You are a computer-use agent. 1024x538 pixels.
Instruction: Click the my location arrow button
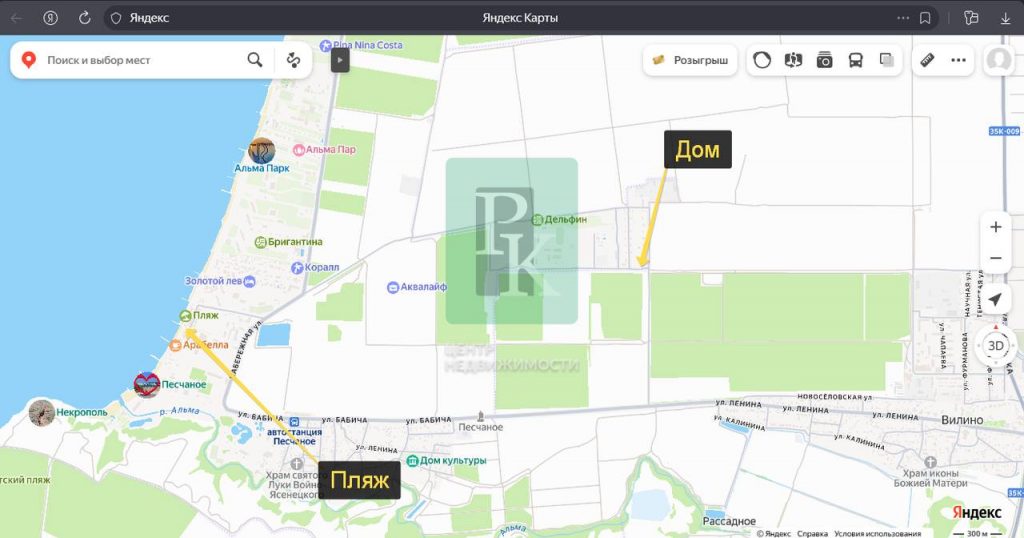coord(995,301)
